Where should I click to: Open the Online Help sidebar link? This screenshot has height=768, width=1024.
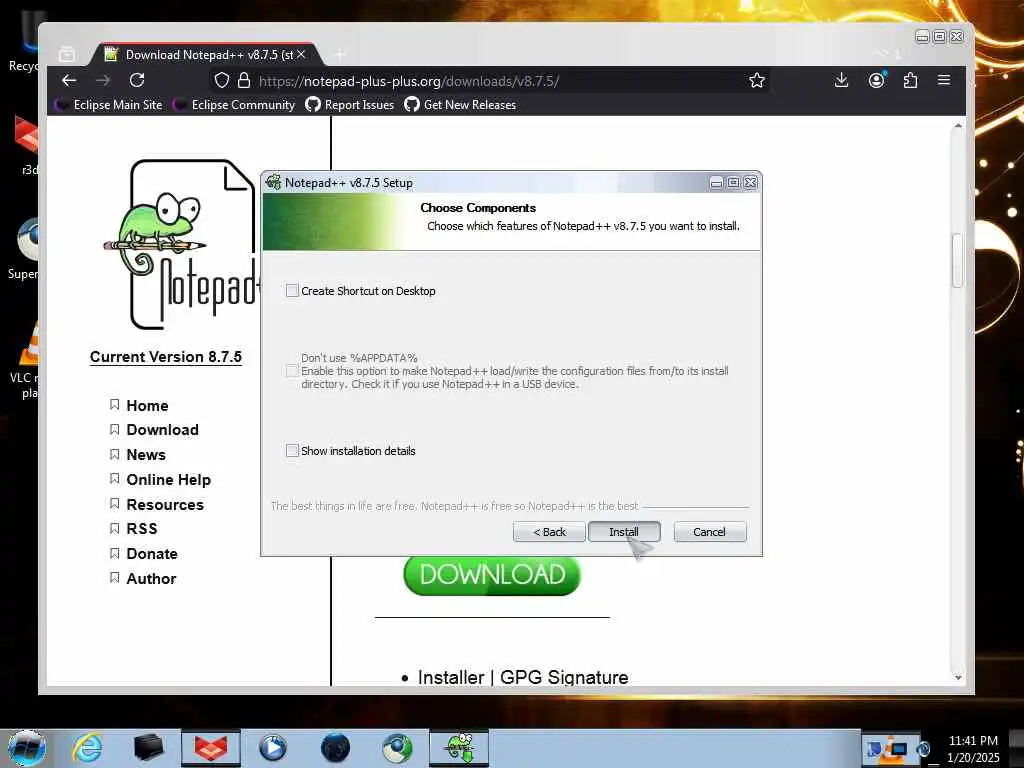tap(168, 479)
